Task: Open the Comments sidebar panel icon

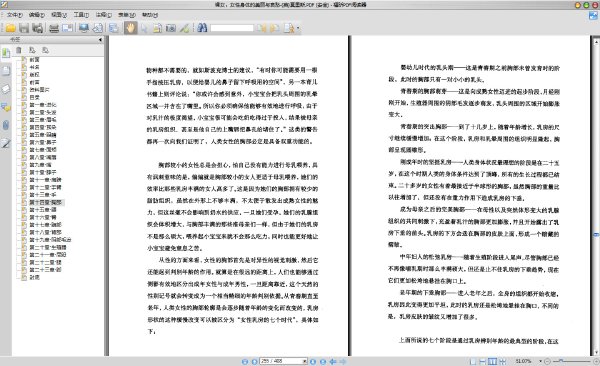Action: 6,107
